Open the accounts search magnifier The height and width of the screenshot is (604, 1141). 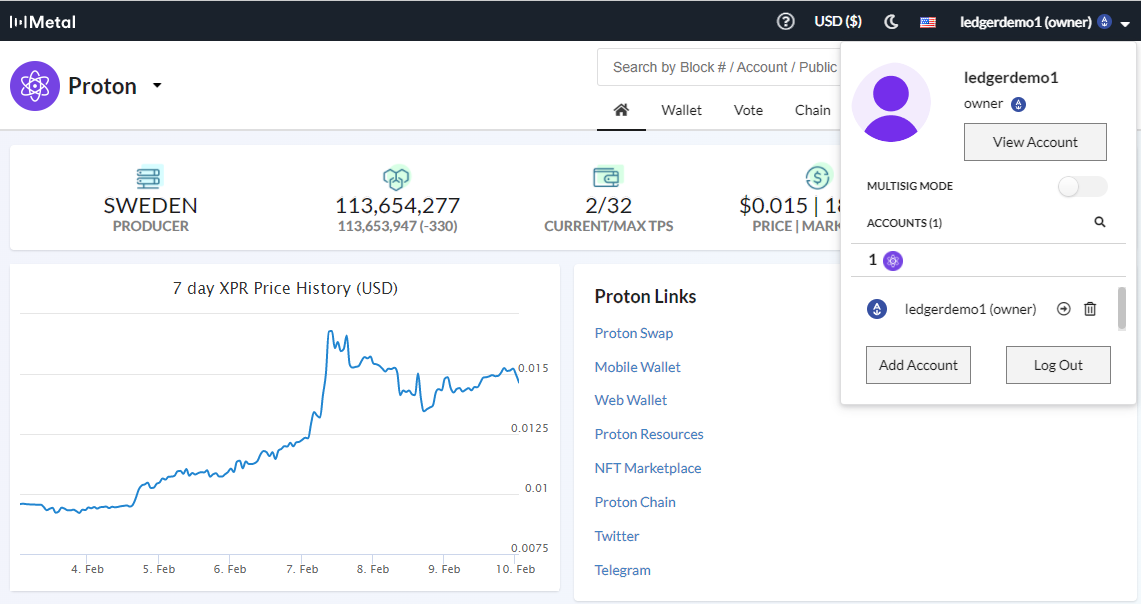(1100, 222)
